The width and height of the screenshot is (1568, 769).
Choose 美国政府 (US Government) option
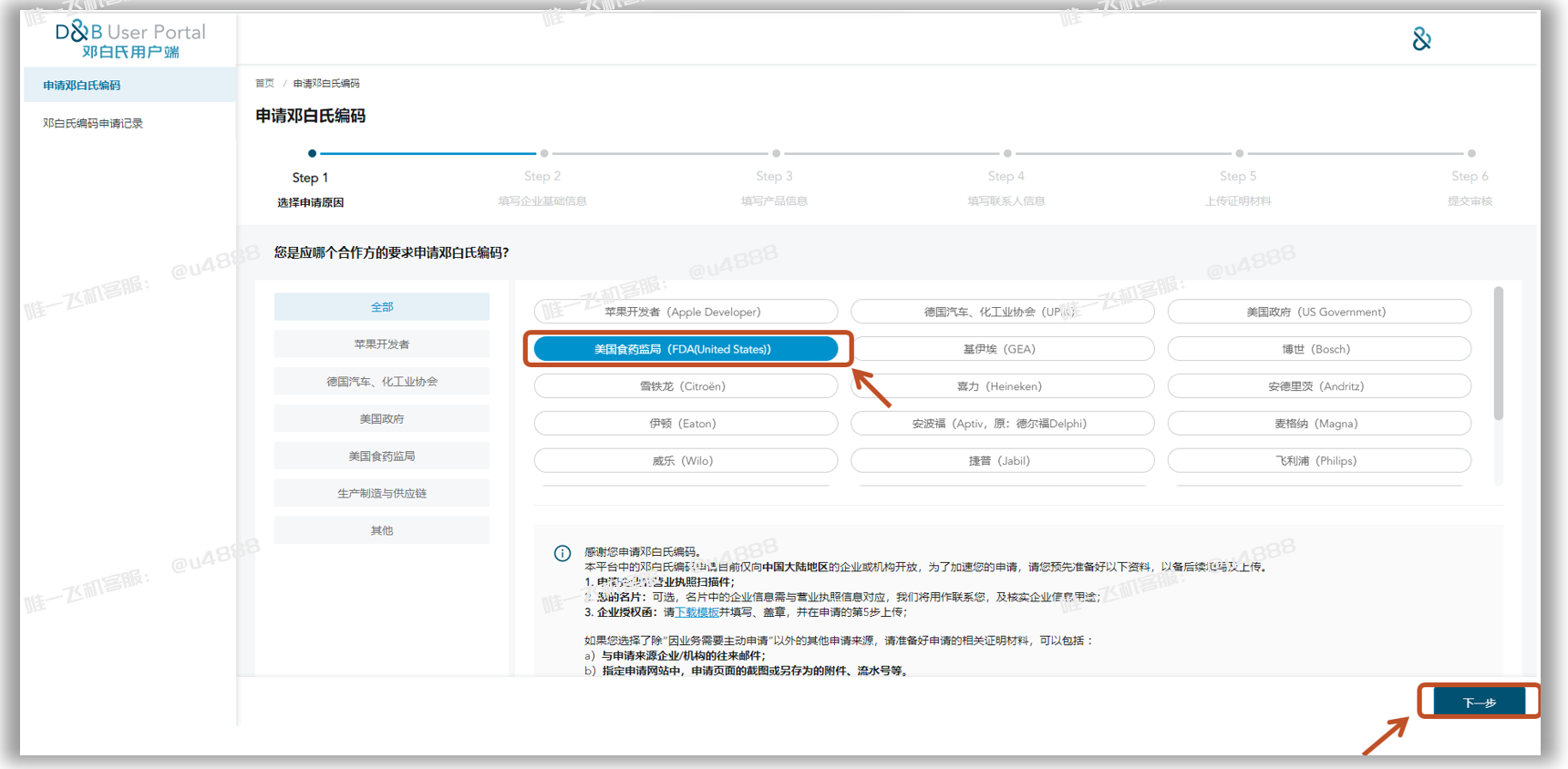[x=1319, y=312]
